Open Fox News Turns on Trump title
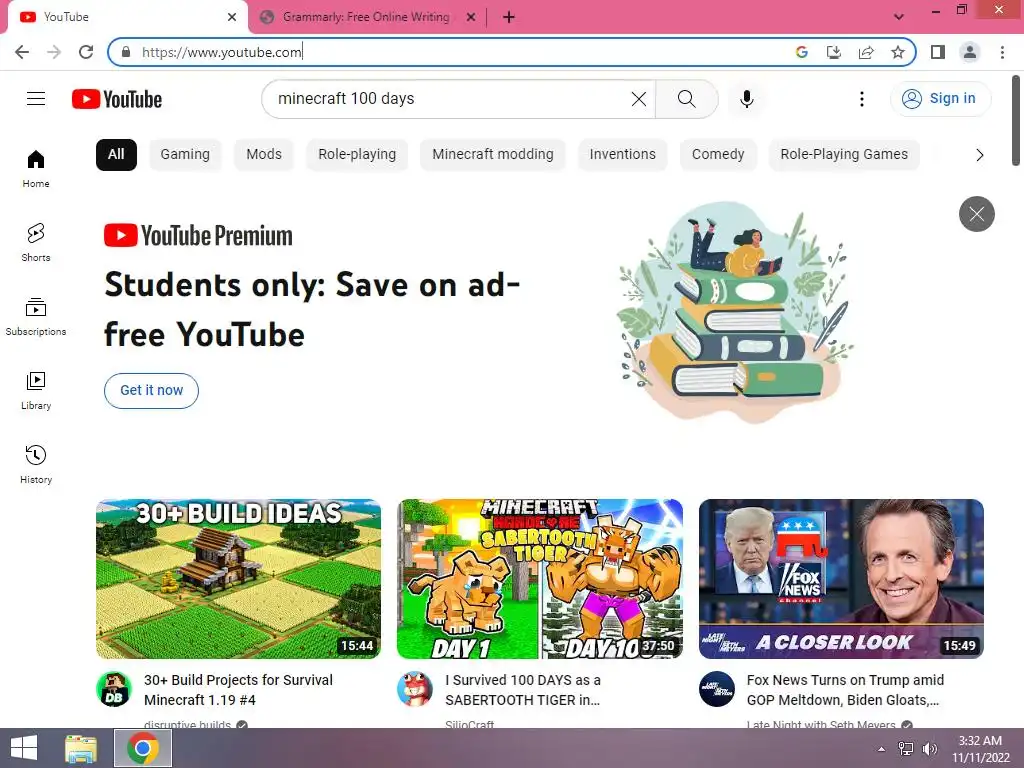Viewport: 1024px width, 768px height. coord(845,690)
